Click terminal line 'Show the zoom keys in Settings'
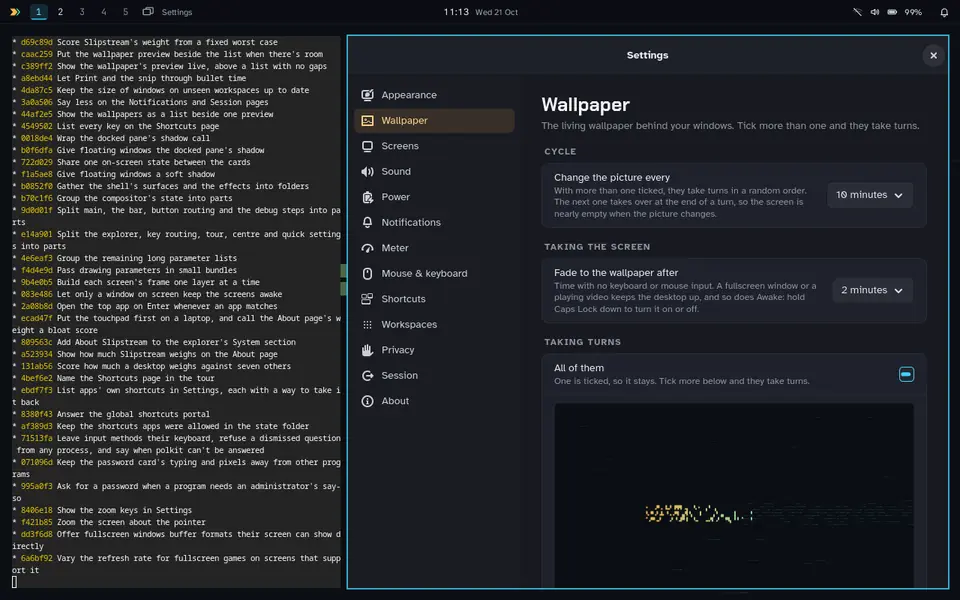This screenshot has height=600, width=960. (x=124, y=510)
